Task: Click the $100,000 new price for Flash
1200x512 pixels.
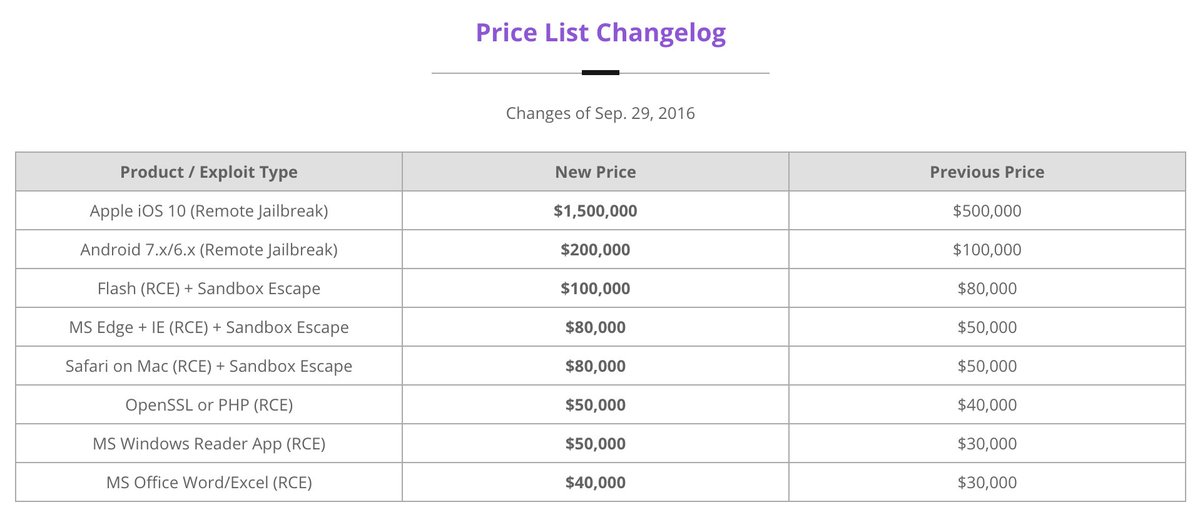Action: [x=595, y=288]
